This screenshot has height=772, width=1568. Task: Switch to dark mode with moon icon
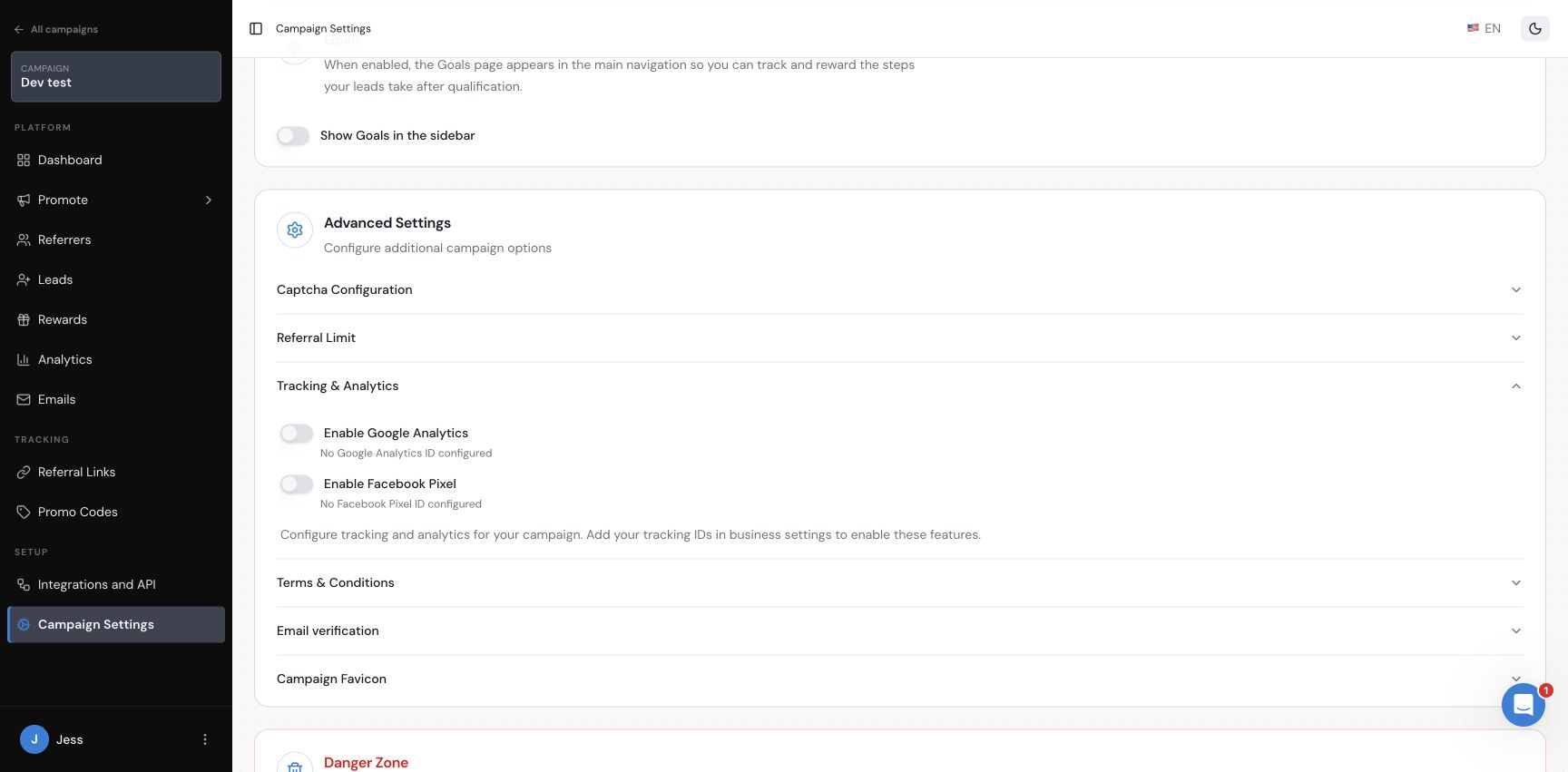1535,28
